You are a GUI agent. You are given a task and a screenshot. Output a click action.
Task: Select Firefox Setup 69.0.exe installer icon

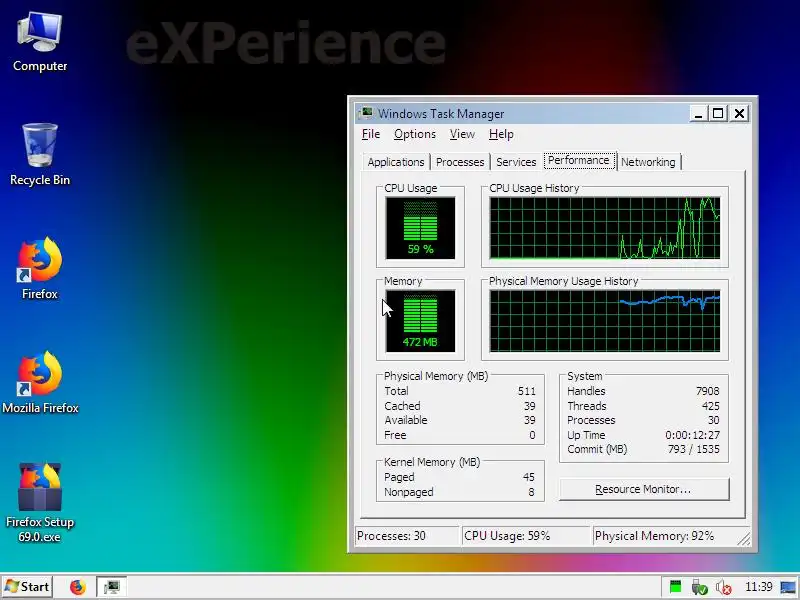tap(40, 503)
